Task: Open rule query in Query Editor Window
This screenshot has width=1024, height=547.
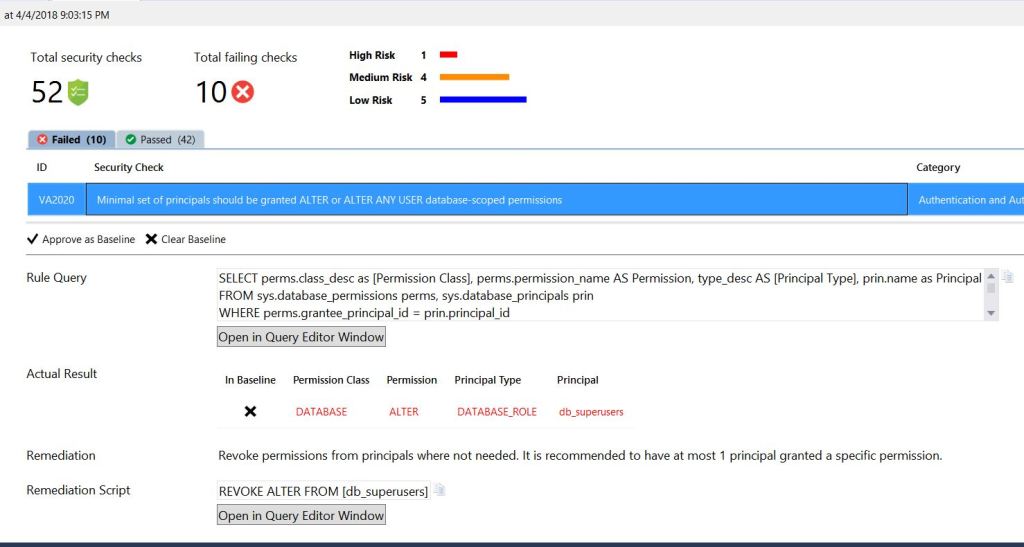Action: 301,337
